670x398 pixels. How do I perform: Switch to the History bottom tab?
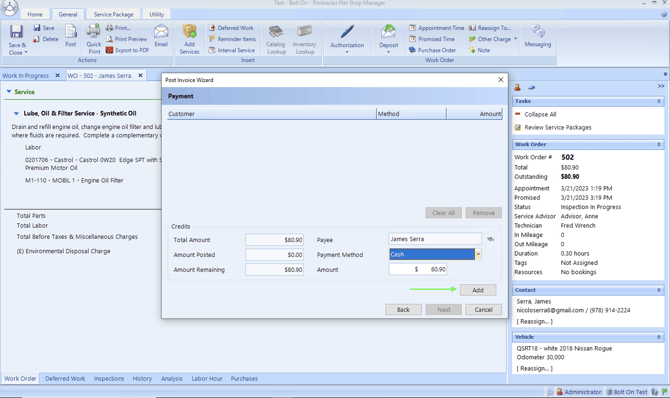[142, 378]
